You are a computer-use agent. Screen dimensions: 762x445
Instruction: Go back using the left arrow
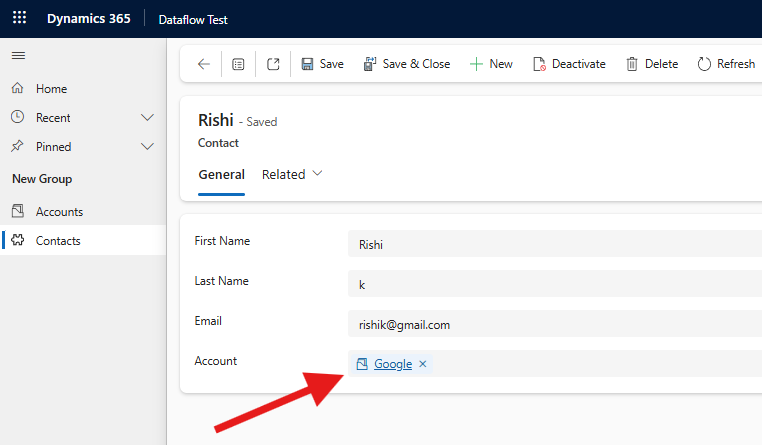[x=203, y=64]
